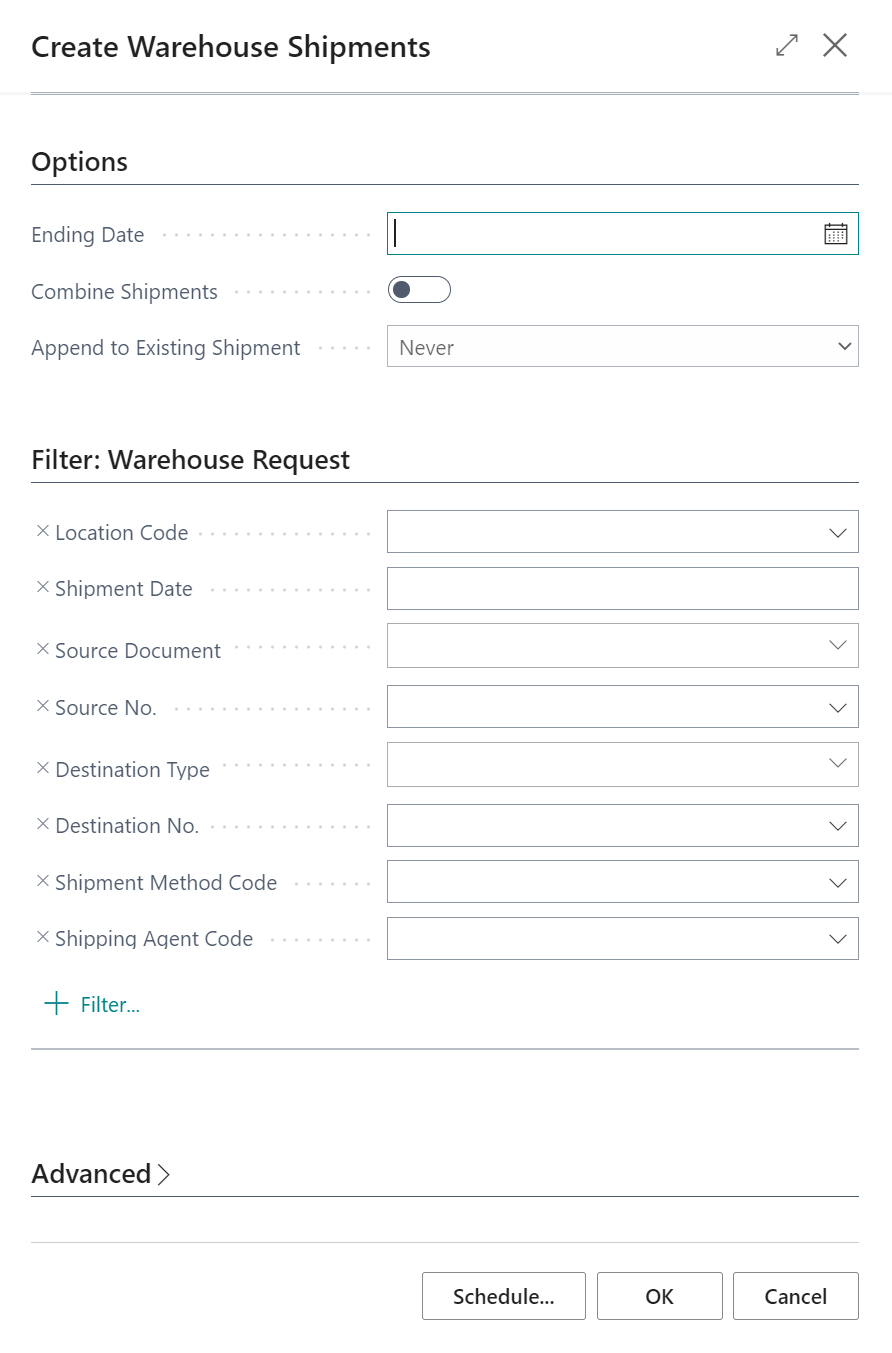Toggle the Combine Shipments switch
Image resolution: width=892 pixels, height=1353 pixels.
click(419, 290)
